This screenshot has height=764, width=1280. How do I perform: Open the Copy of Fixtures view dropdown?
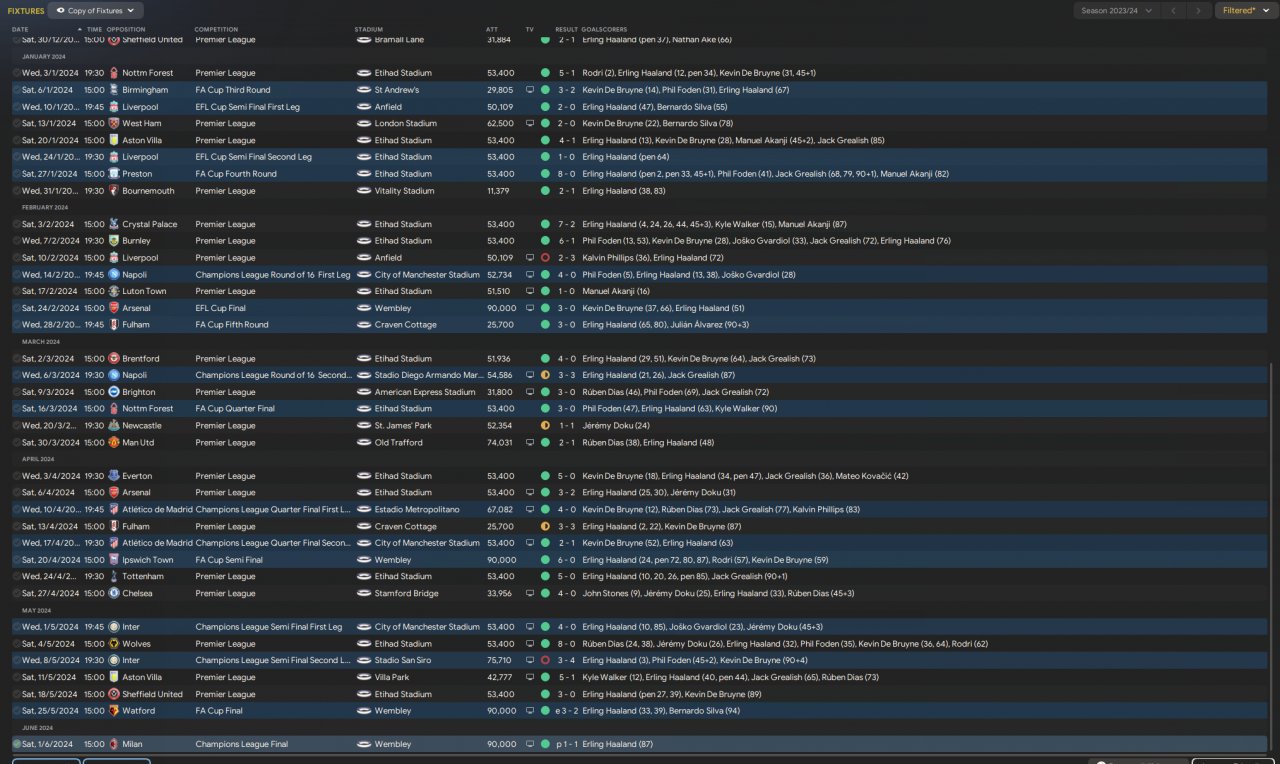[x=96, y=10]
